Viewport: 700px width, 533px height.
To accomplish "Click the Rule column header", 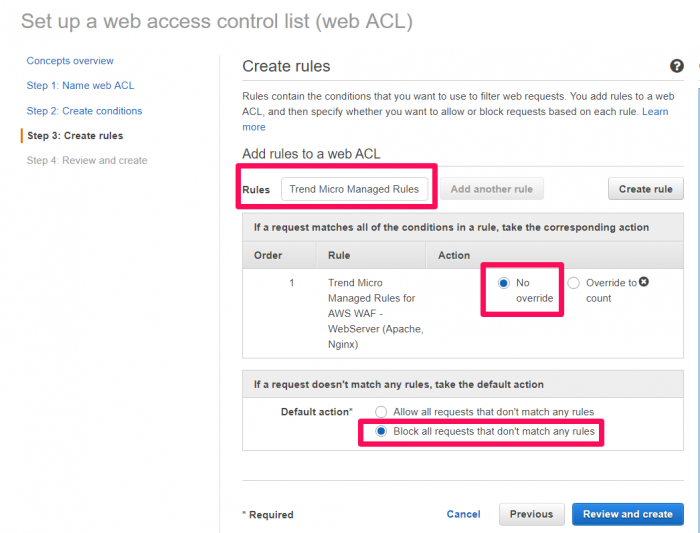I will tap(339, 255).
